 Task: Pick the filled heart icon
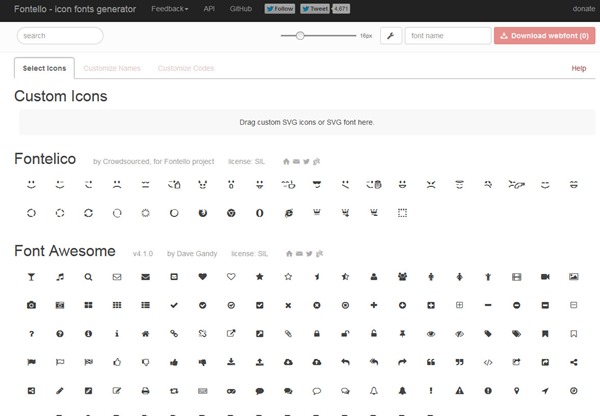pos(203,275)
